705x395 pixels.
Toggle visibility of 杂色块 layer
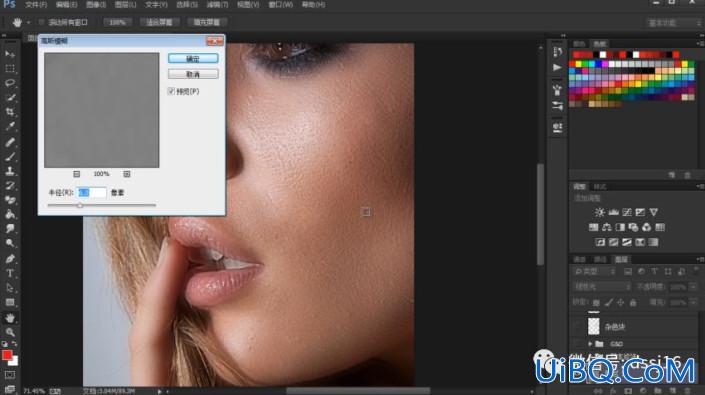[578, 327]
